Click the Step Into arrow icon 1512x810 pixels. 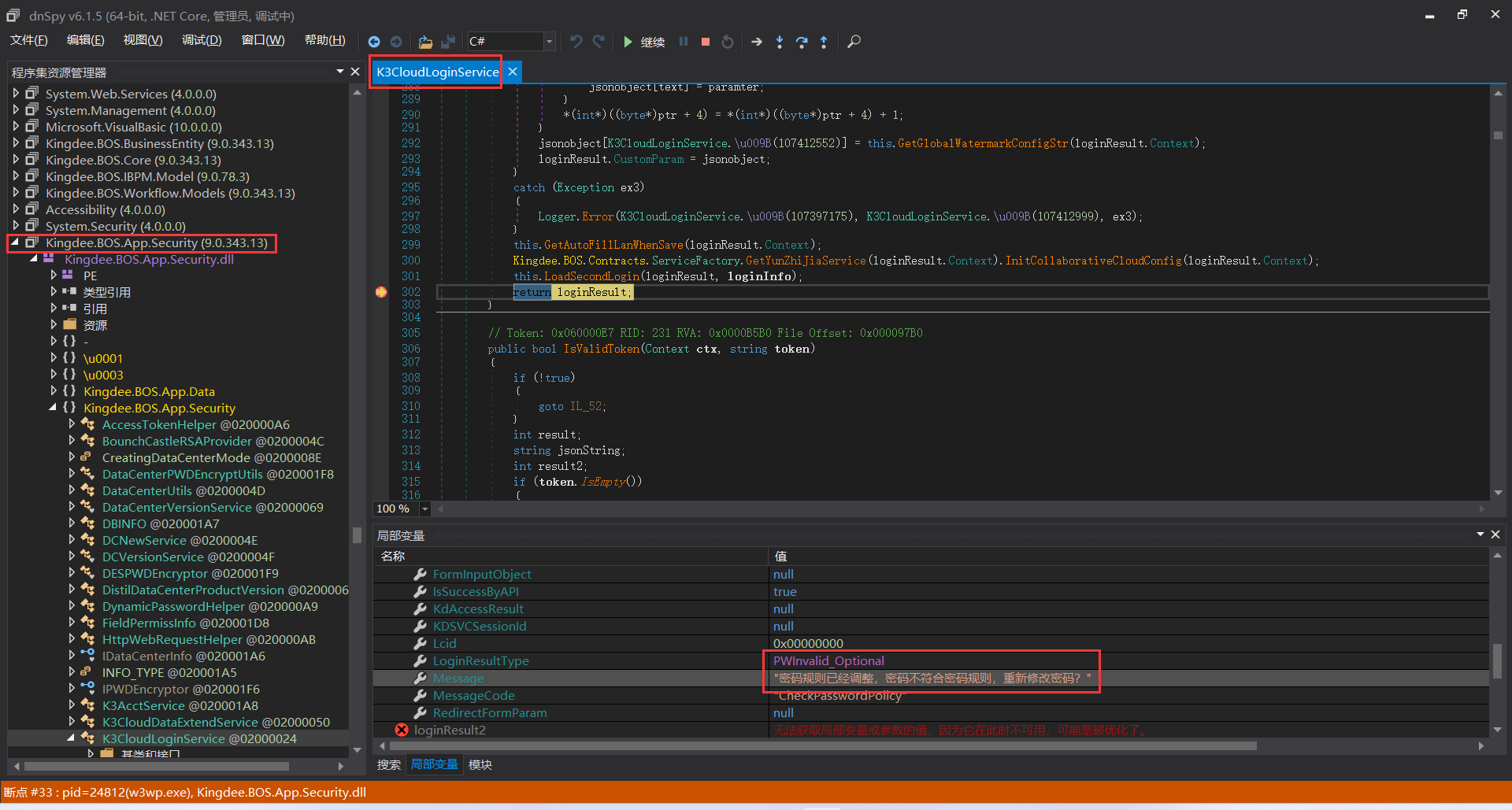tap(779, 42)
